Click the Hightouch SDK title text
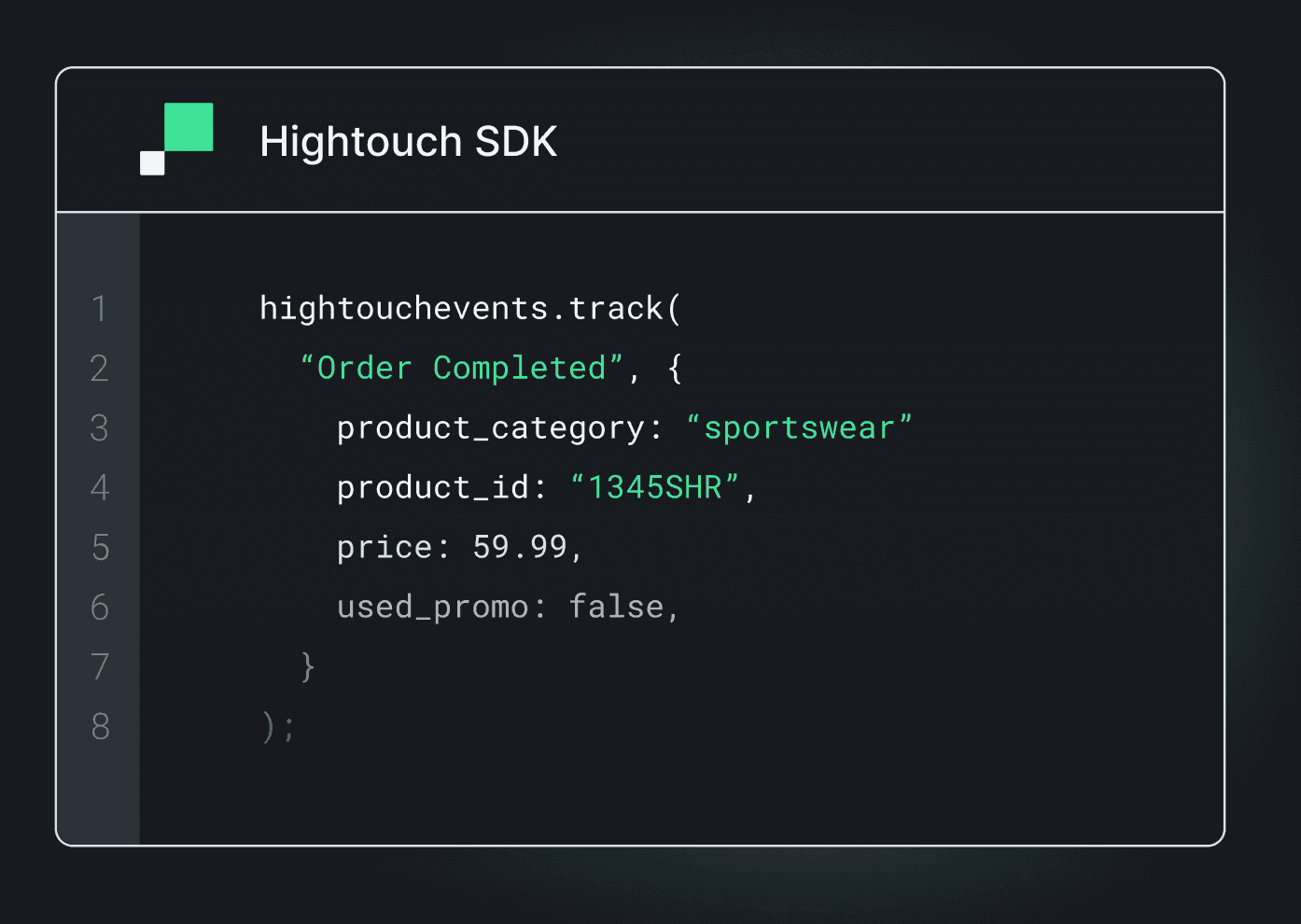The height and width of the screenshot is (924, 1301). [x=408, y=140]
